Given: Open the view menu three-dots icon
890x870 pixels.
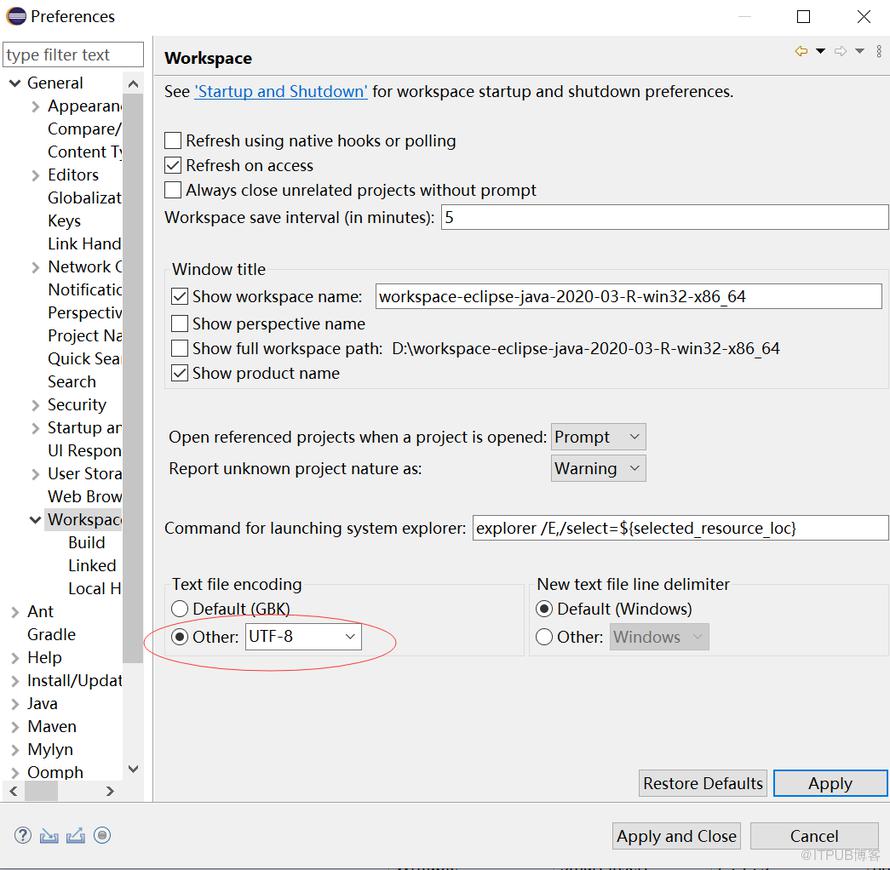Looking at the screenshot, I should tap(879, 51).
